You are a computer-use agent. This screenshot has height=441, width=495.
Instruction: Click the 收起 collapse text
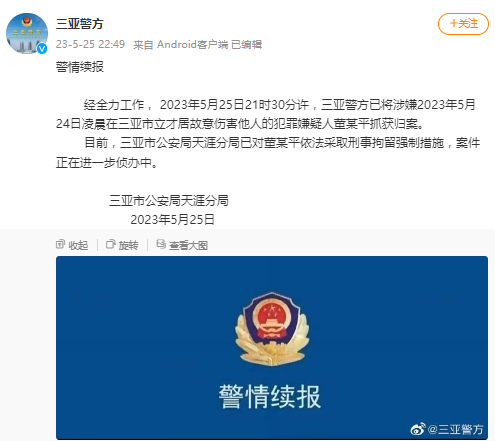point(78,245)
